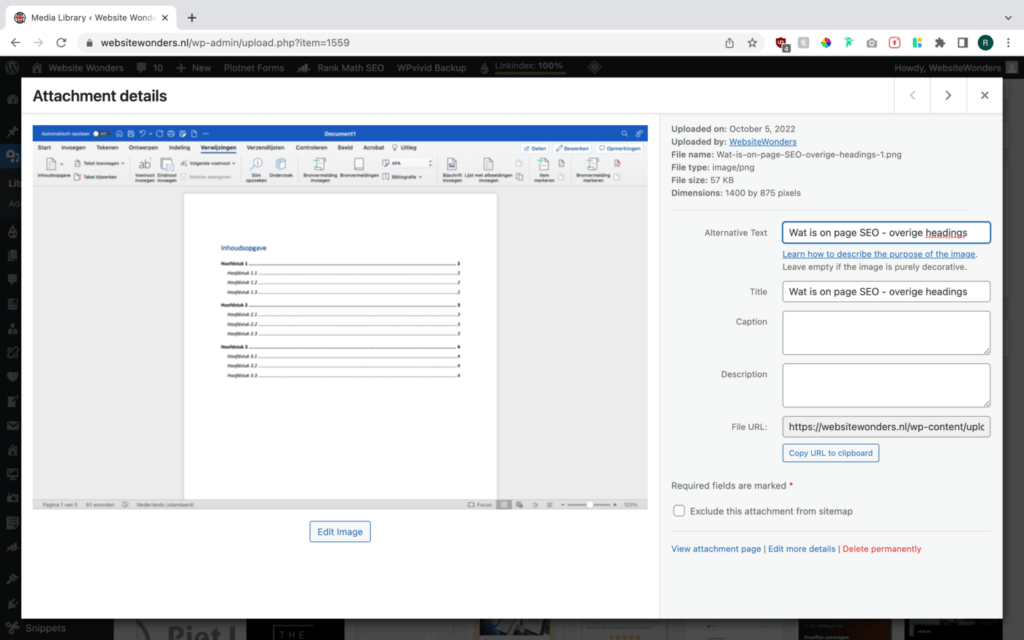
Task: Close the Attachment details dialog
Action: [x=984, y=96]
